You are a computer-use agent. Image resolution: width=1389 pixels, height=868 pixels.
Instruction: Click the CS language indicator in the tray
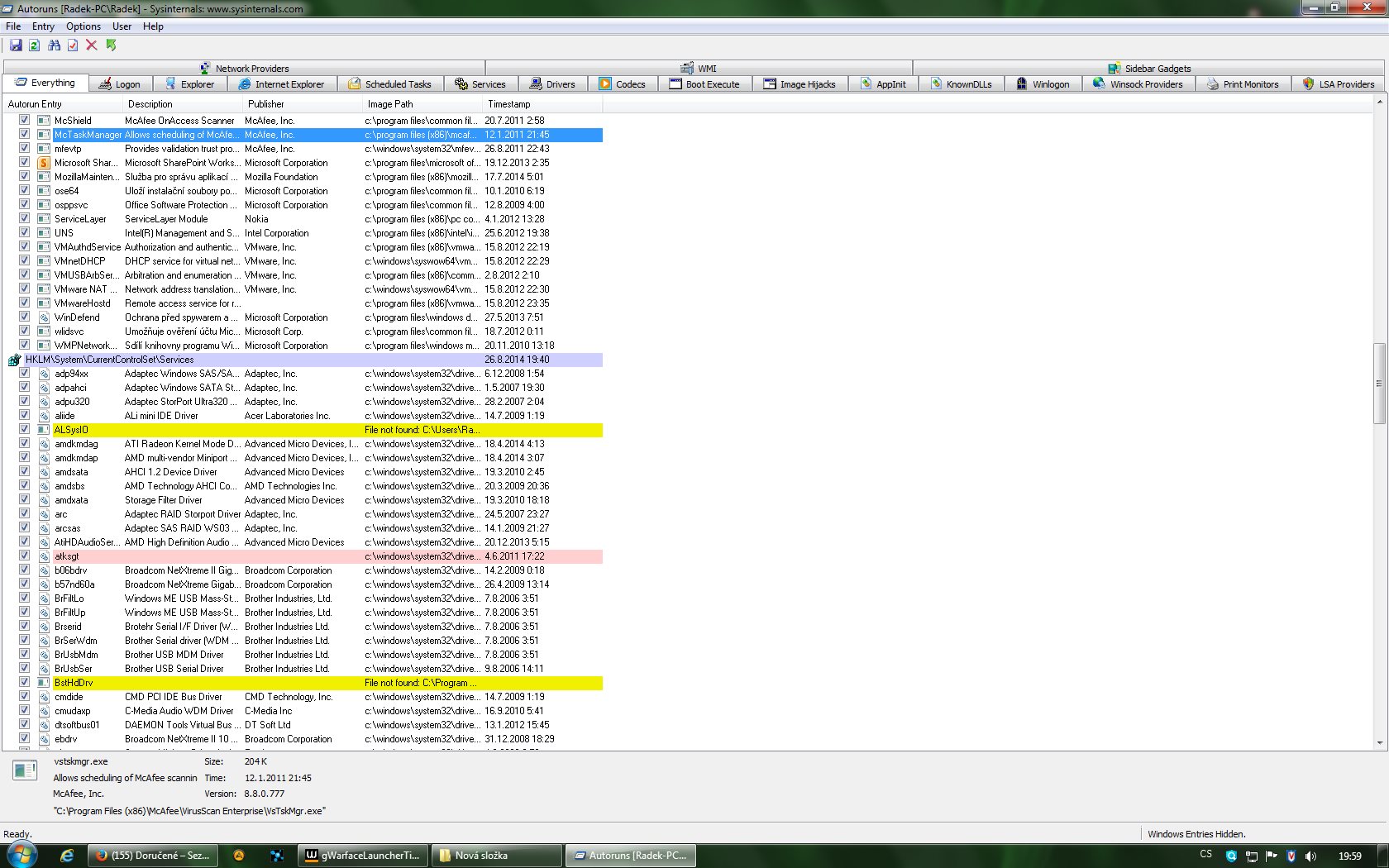point(1206,855)
